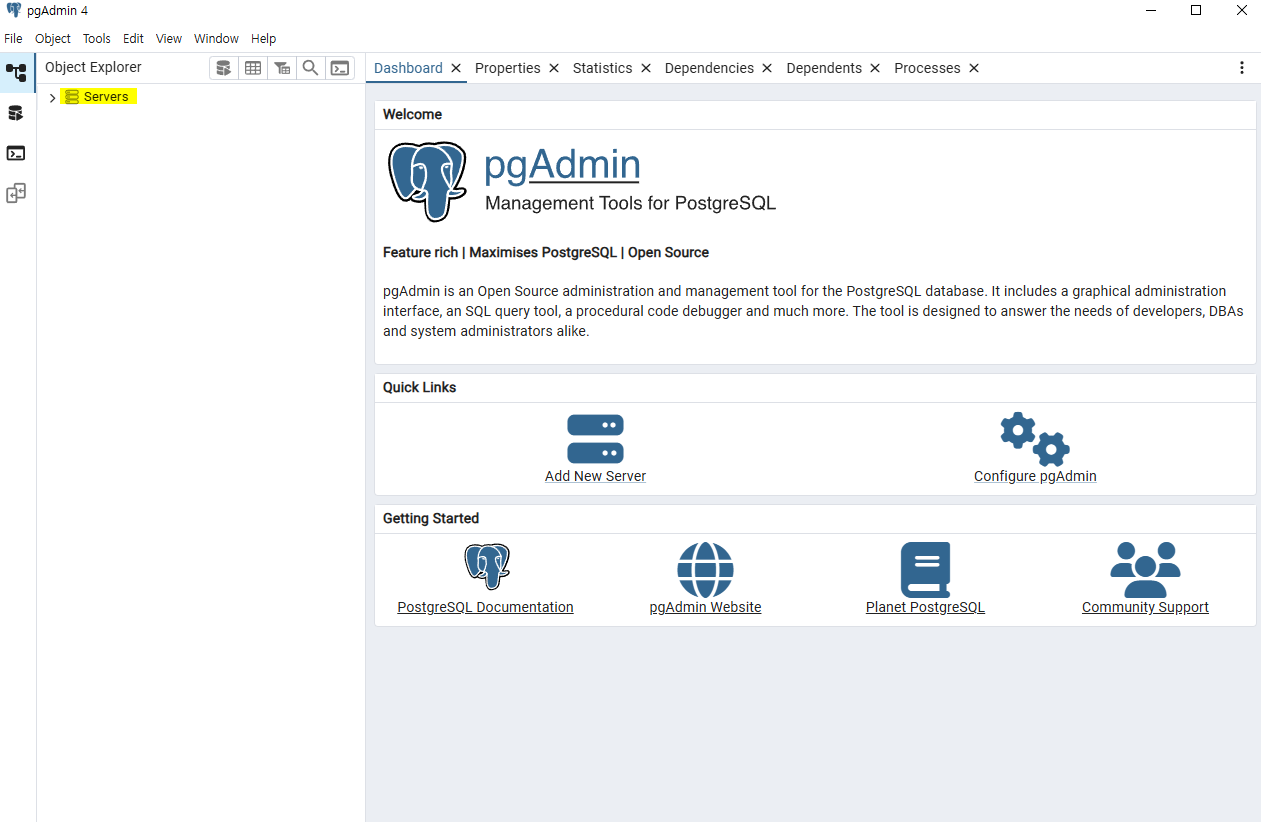This screenshot has height=822, width=1261.
Task: Click the Filtered Rows toolbar icon
Action: point(282,68)
